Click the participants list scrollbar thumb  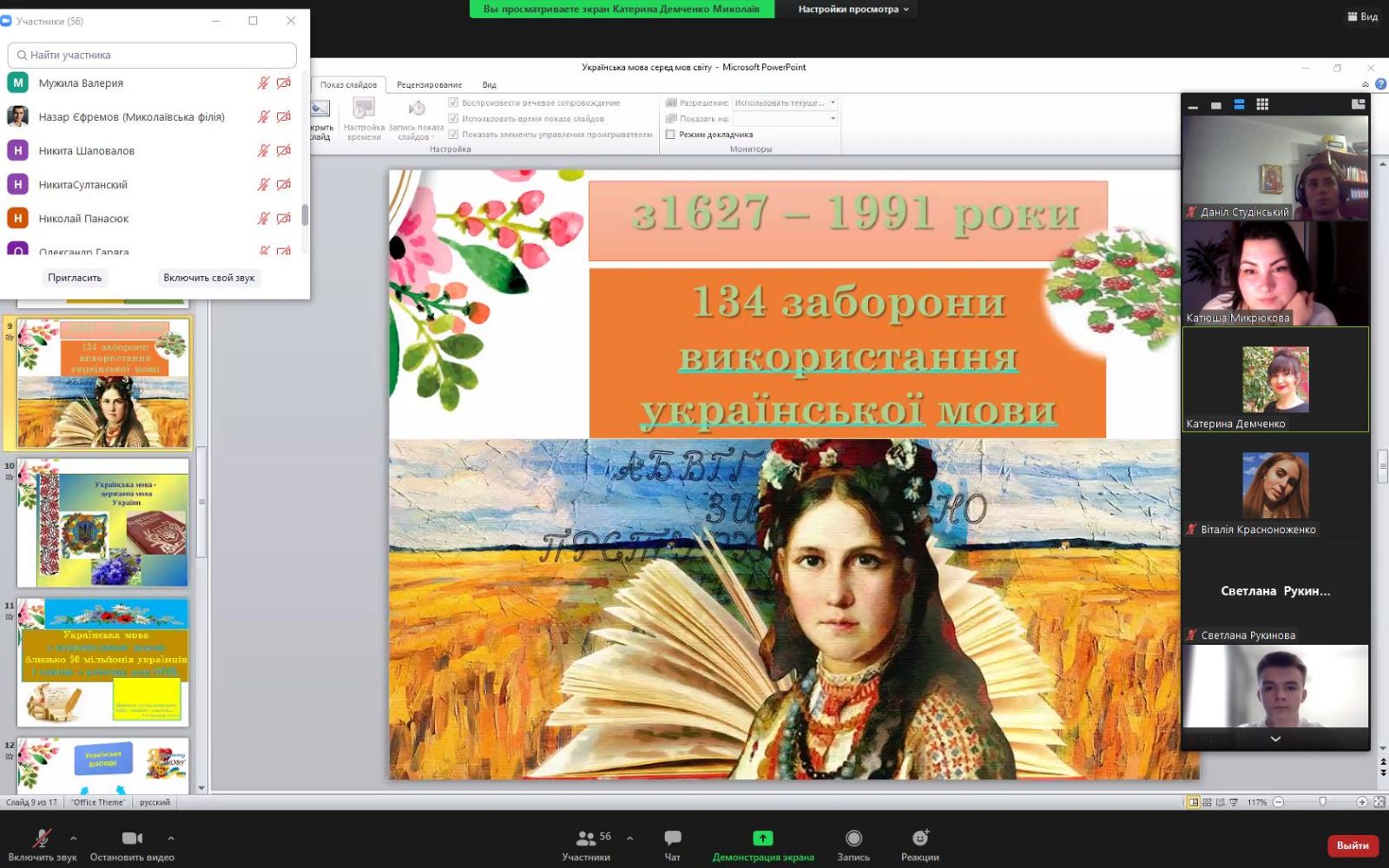(x=305, y=214)
